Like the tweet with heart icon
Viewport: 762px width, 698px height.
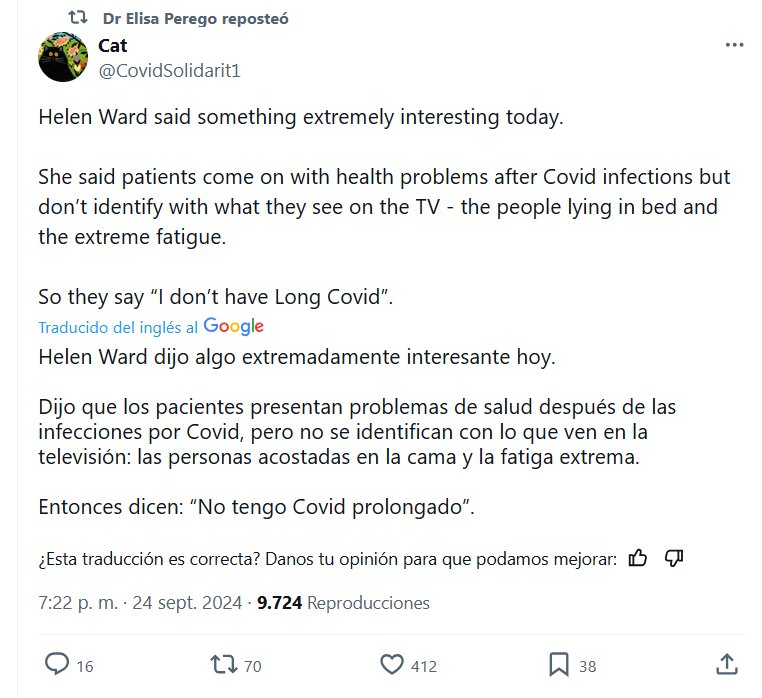tap(392, 665)
